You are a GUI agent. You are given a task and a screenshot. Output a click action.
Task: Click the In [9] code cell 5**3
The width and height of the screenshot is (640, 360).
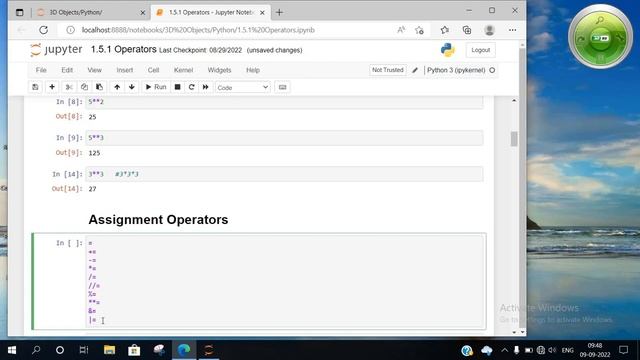click(x=284, y=138)
